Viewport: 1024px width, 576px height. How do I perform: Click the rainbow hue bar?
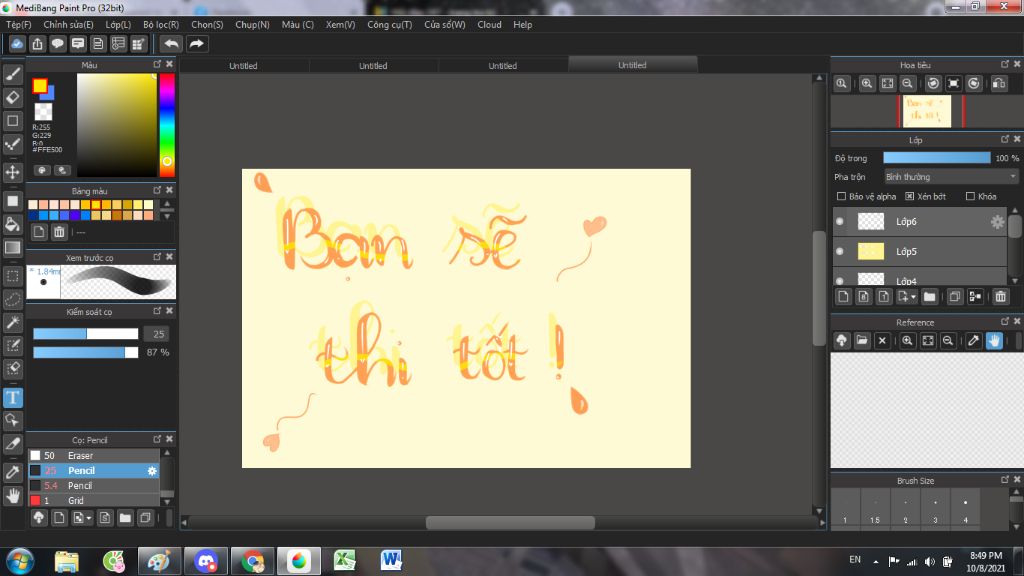167,125
